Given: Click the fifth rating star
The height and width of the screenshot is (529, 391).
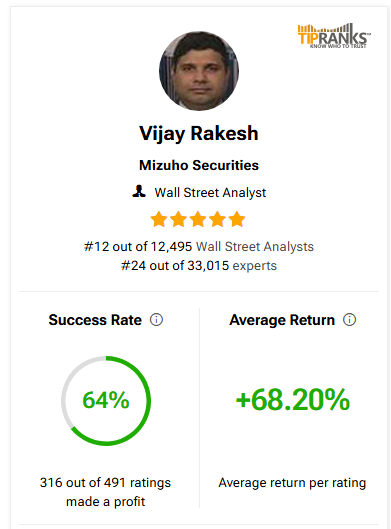Looking at the screenshot, I should tap(237, 219).
